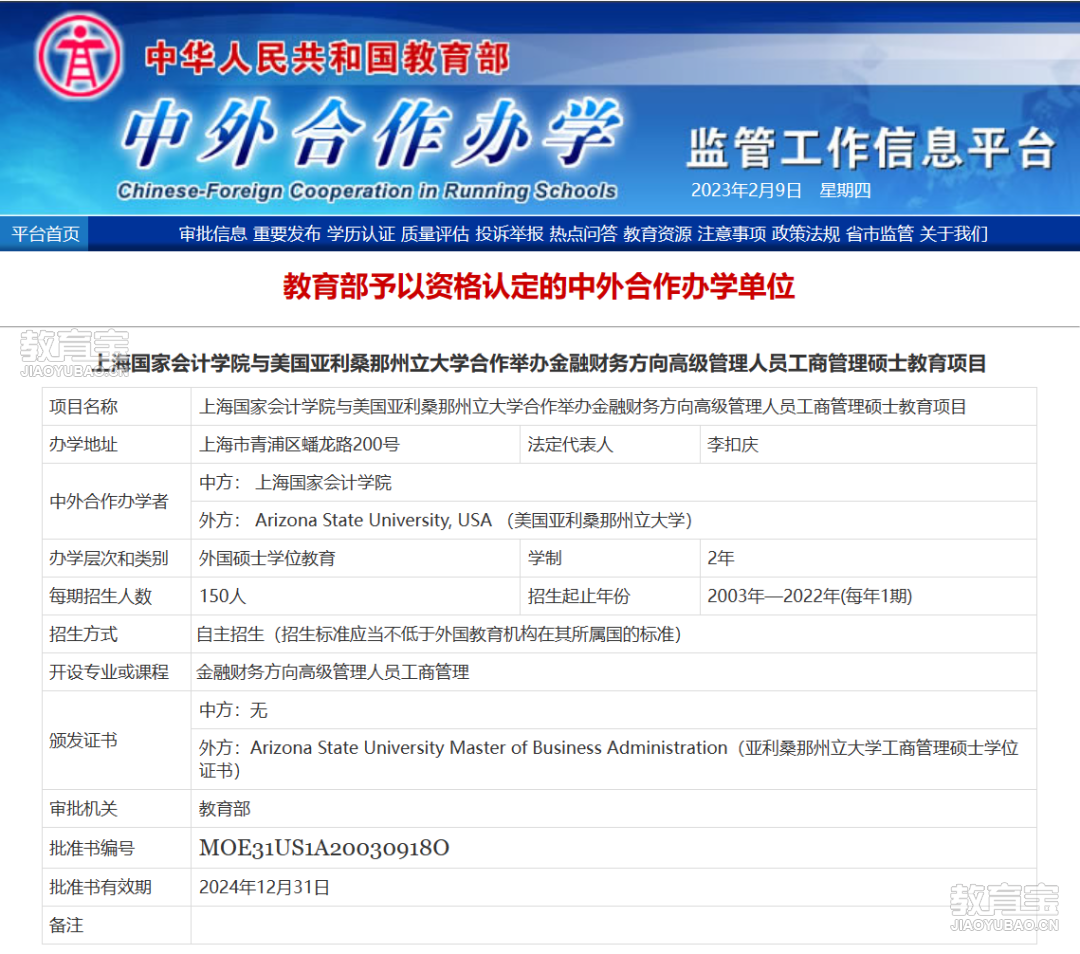Click the red heading 教育部予以资格认定的中外合作办学单位
1080x954 pixels.
pos(539,286)
